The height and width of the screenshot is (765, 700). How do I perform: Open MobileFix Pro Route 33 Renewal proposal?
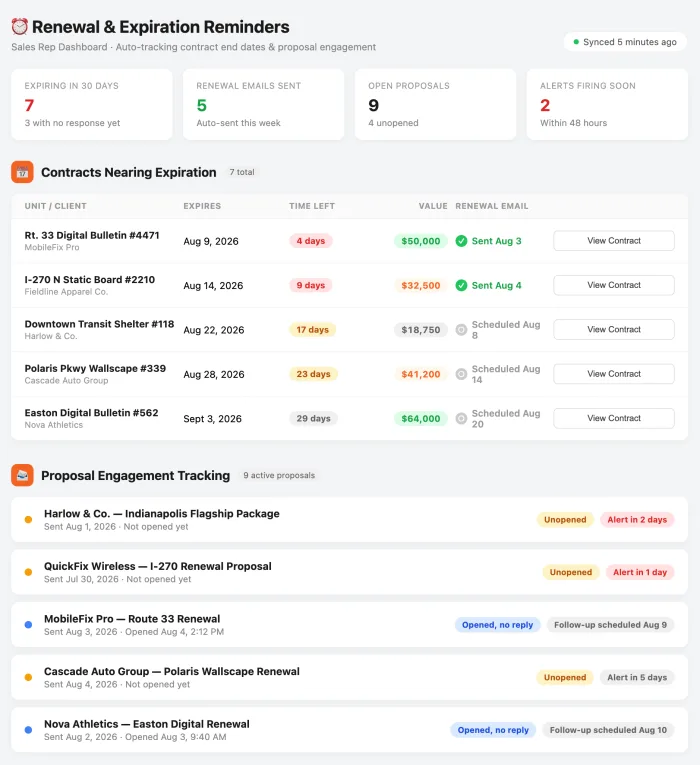point(349,624)
